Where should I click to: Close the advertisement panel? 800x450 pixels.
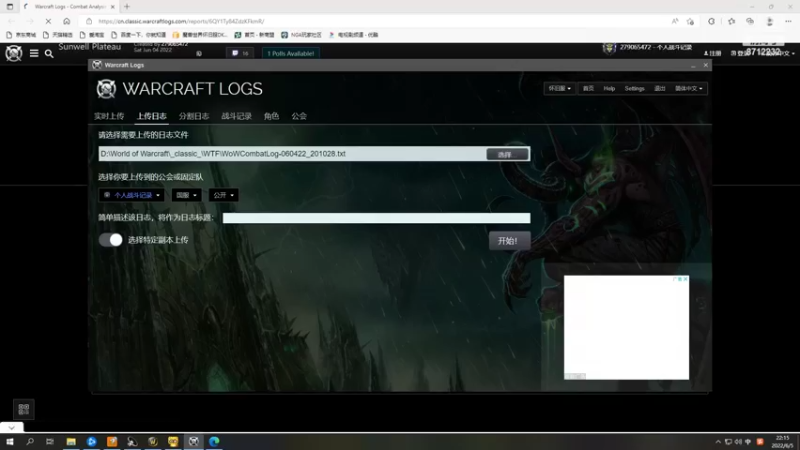[x=685, y=279]
